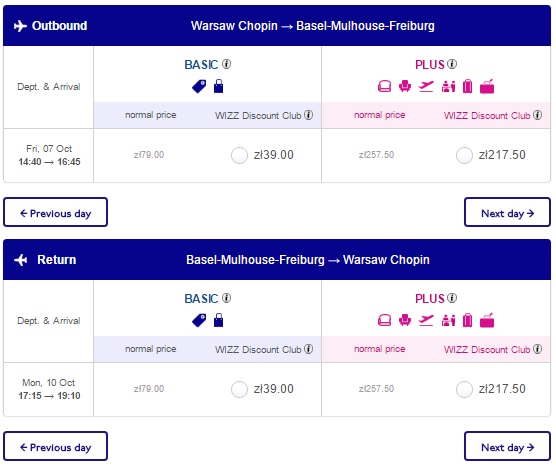Click outbound PLUS WIZZ Discount Club info icon
This screenshot has width=556, height=470.
[537, 115]
